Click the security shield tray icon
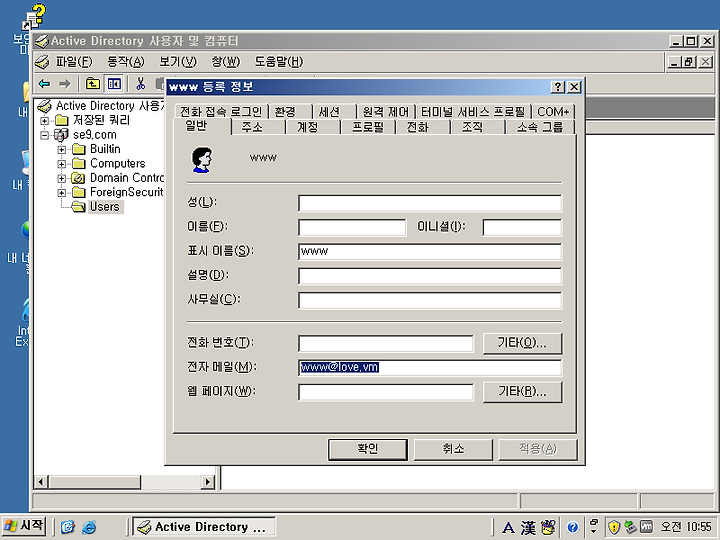Screen dimensions: 720x540 tap(614, 527)
